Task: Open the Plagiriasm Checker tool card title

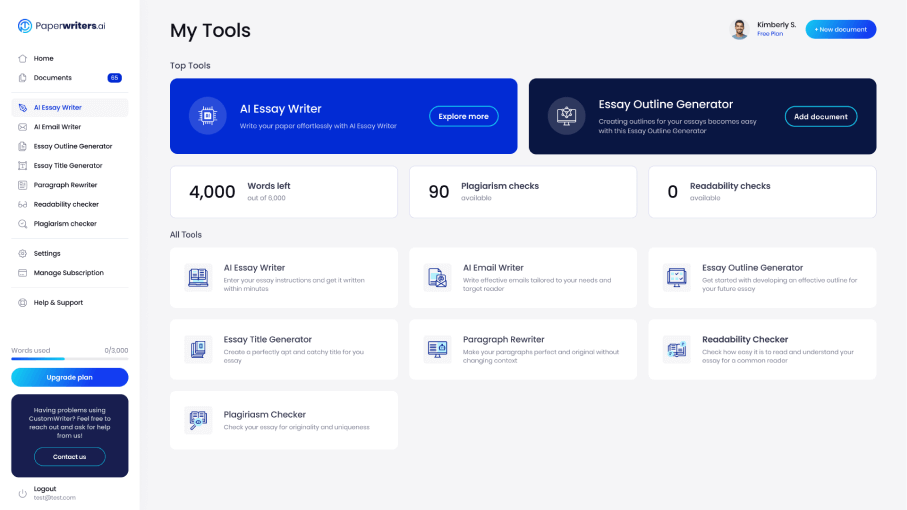Action: [x=264, y=415]
